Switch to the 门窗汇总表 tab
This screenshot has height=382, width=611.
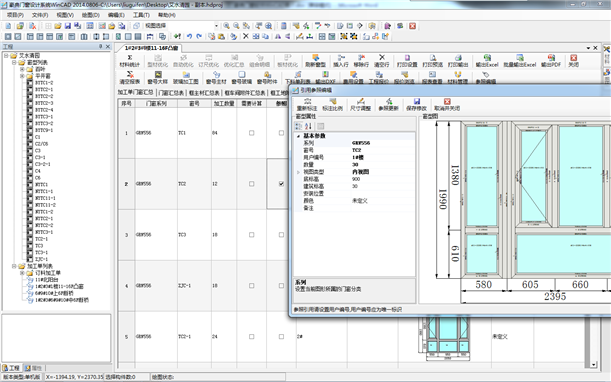tap(171, 93)
